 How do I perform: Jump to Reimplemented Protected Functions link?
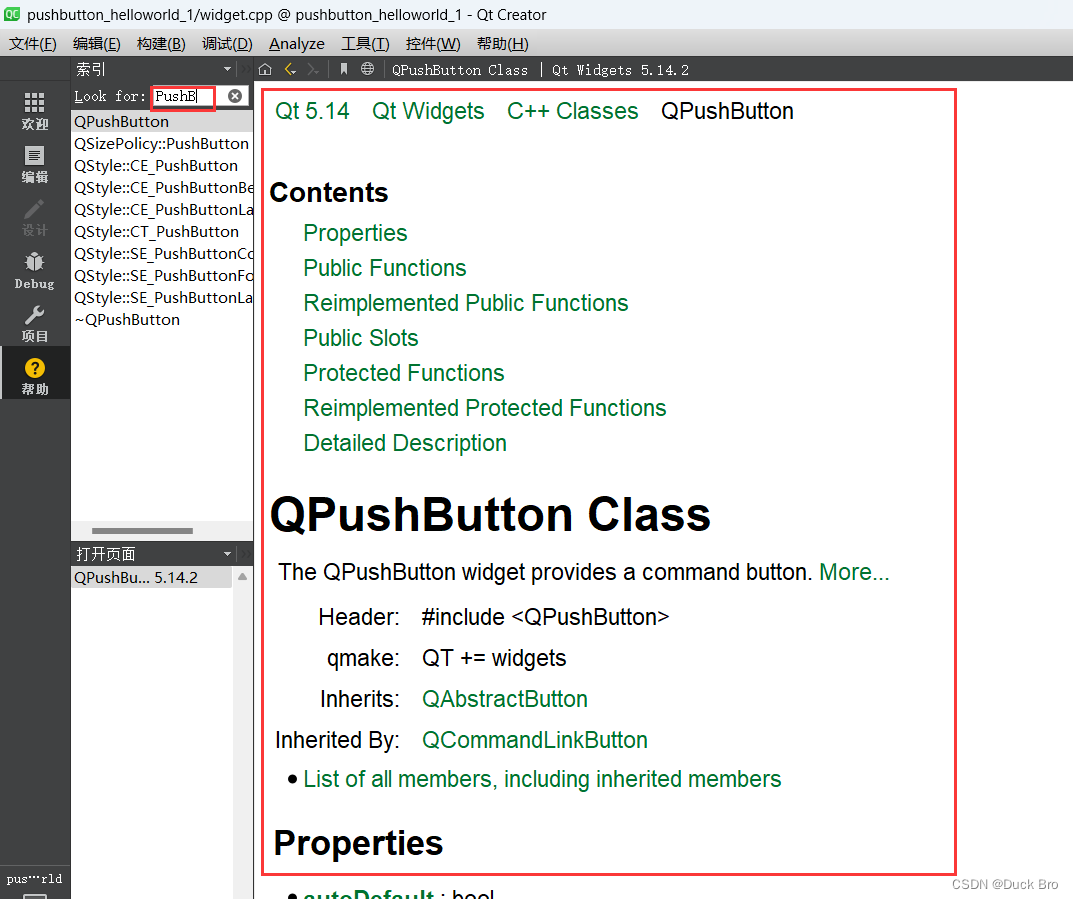[484, 408]
